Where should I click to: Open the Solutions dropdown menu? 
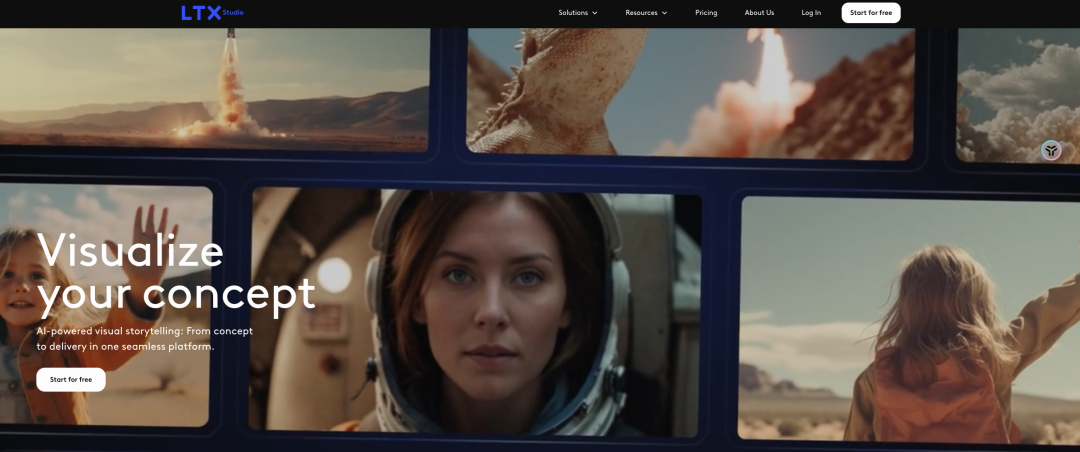pos(578,12)
